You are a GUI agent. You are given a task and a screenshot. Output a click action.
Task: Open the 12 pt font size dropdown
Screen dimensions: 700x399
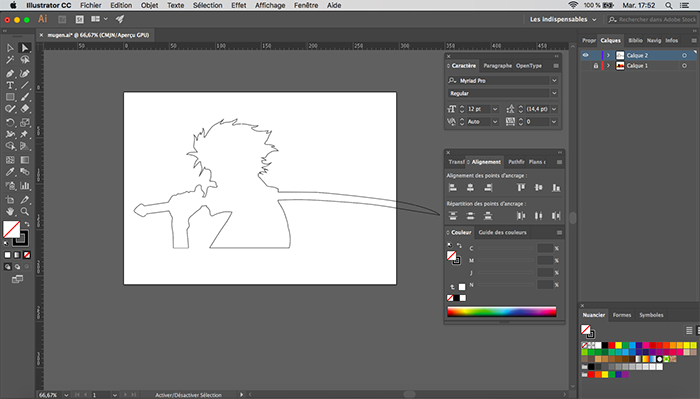click(x=495, y=109)
